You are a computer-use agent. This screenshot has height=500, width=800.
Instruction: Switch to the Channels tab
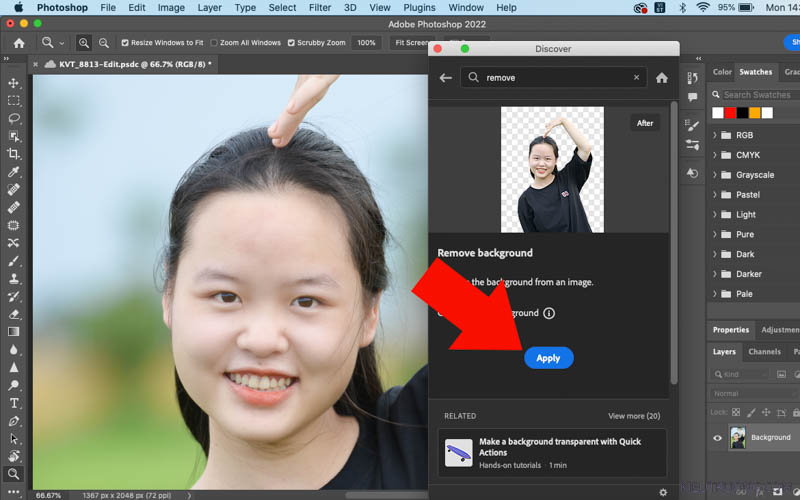764,352
